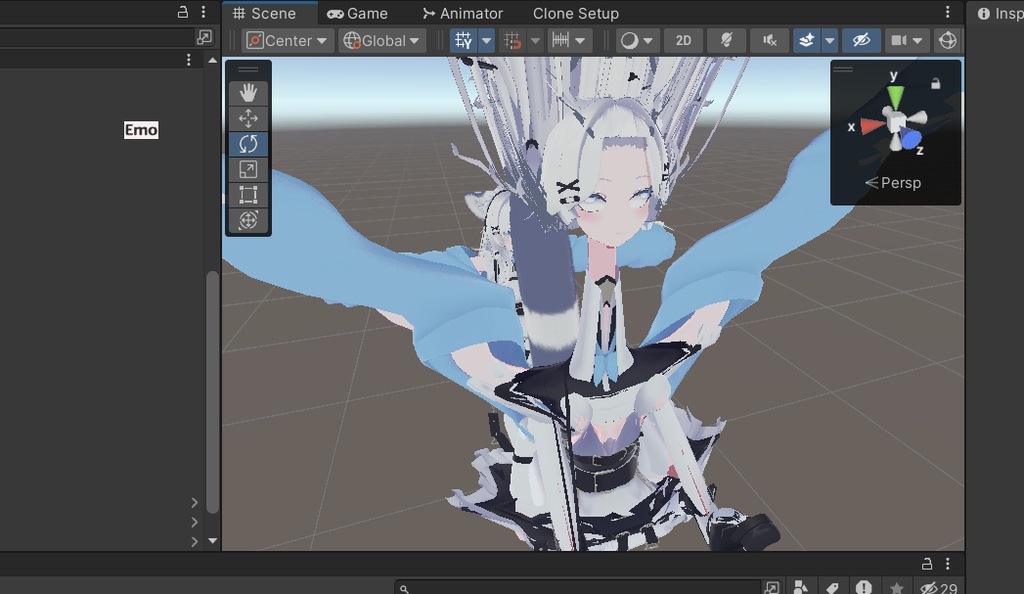Open the draw mode dropdown arrow
This screenshot has width=1024, height=594.
click(x=648, y=40)
